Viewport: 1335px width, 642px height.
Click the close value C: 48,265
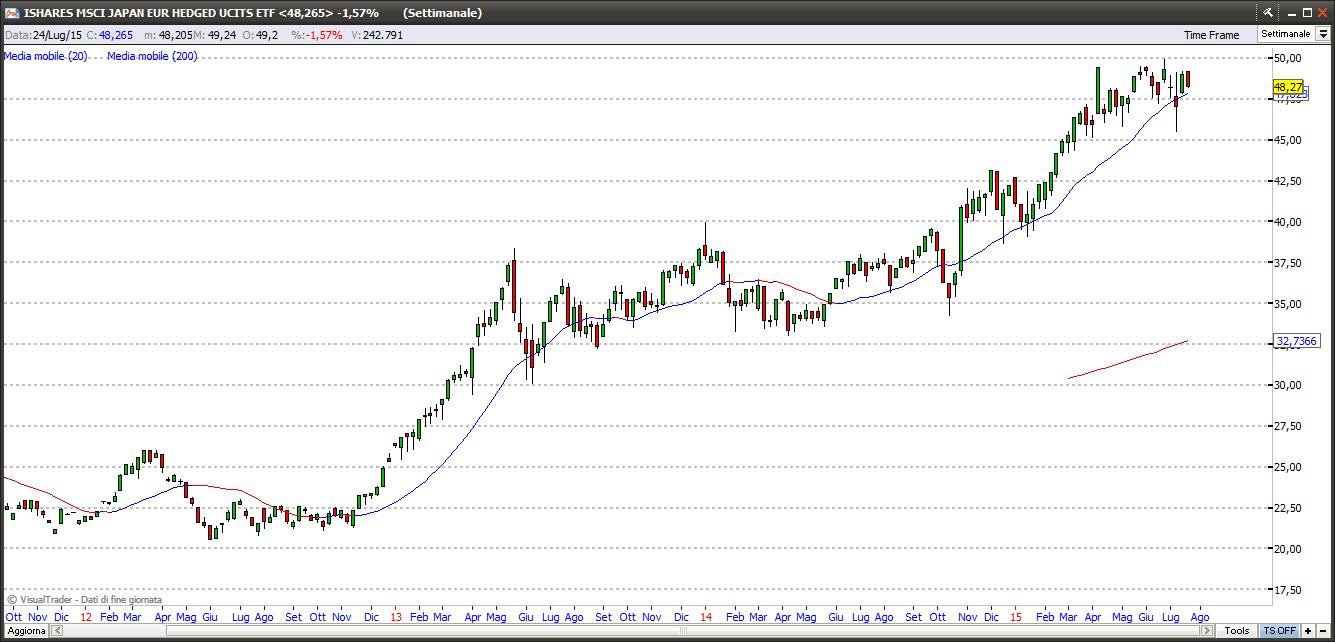point(109,34)
